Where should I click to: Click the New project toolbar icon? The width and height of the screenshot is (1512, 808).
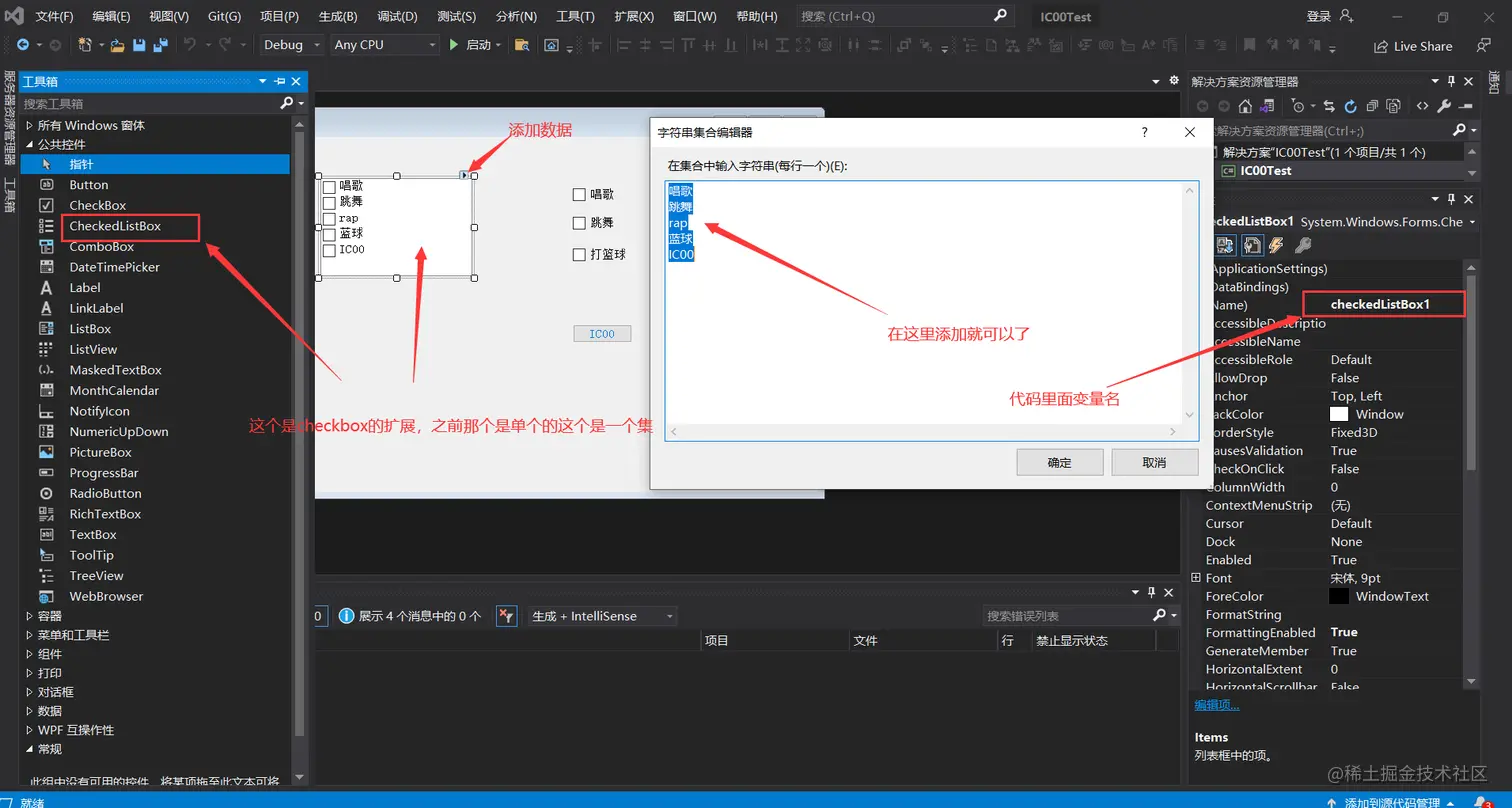pyautogui.click(x=85, y=45)
